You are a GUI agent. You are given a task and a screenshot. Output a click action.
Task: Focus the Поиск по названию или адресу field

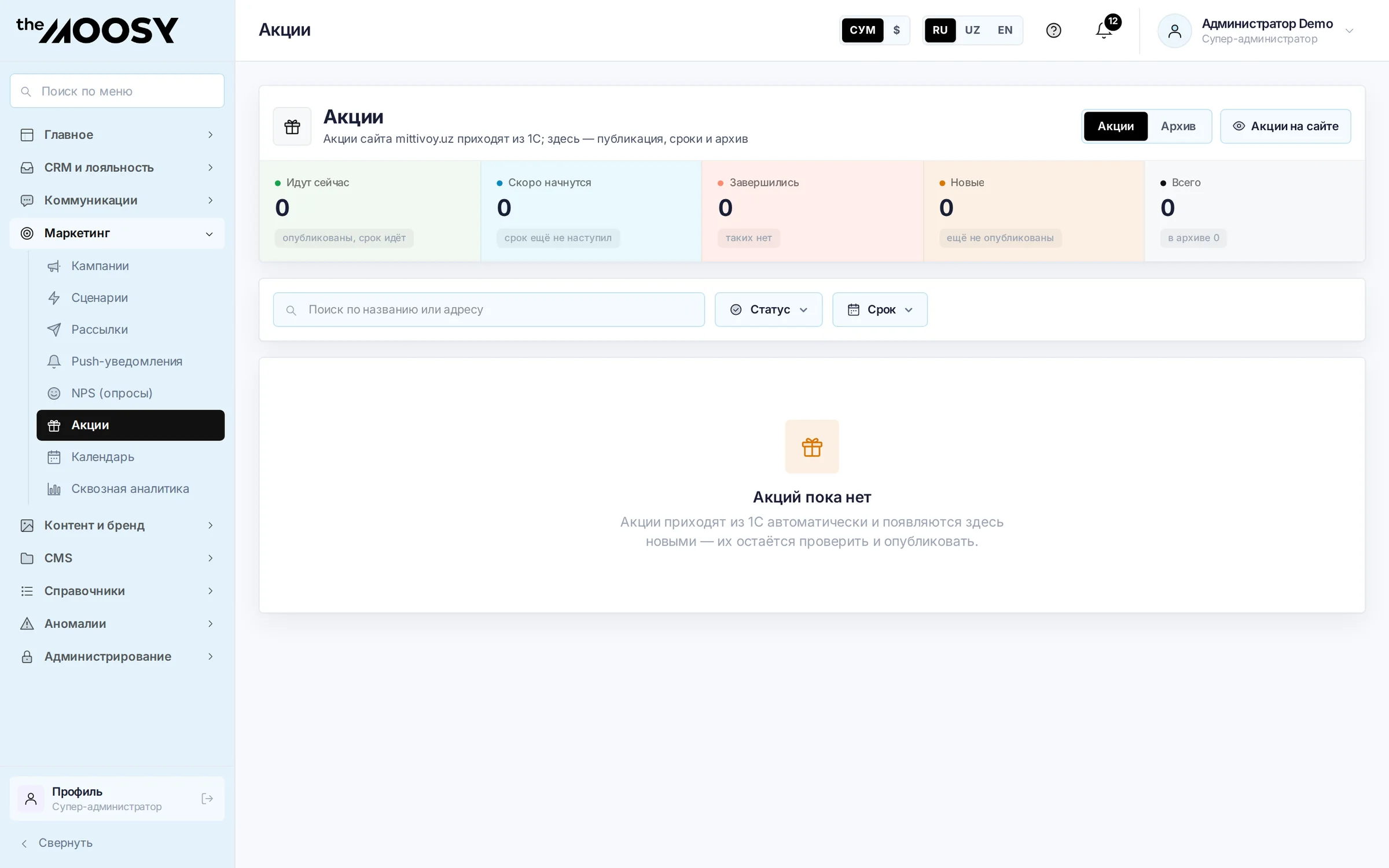pos(488,310)
